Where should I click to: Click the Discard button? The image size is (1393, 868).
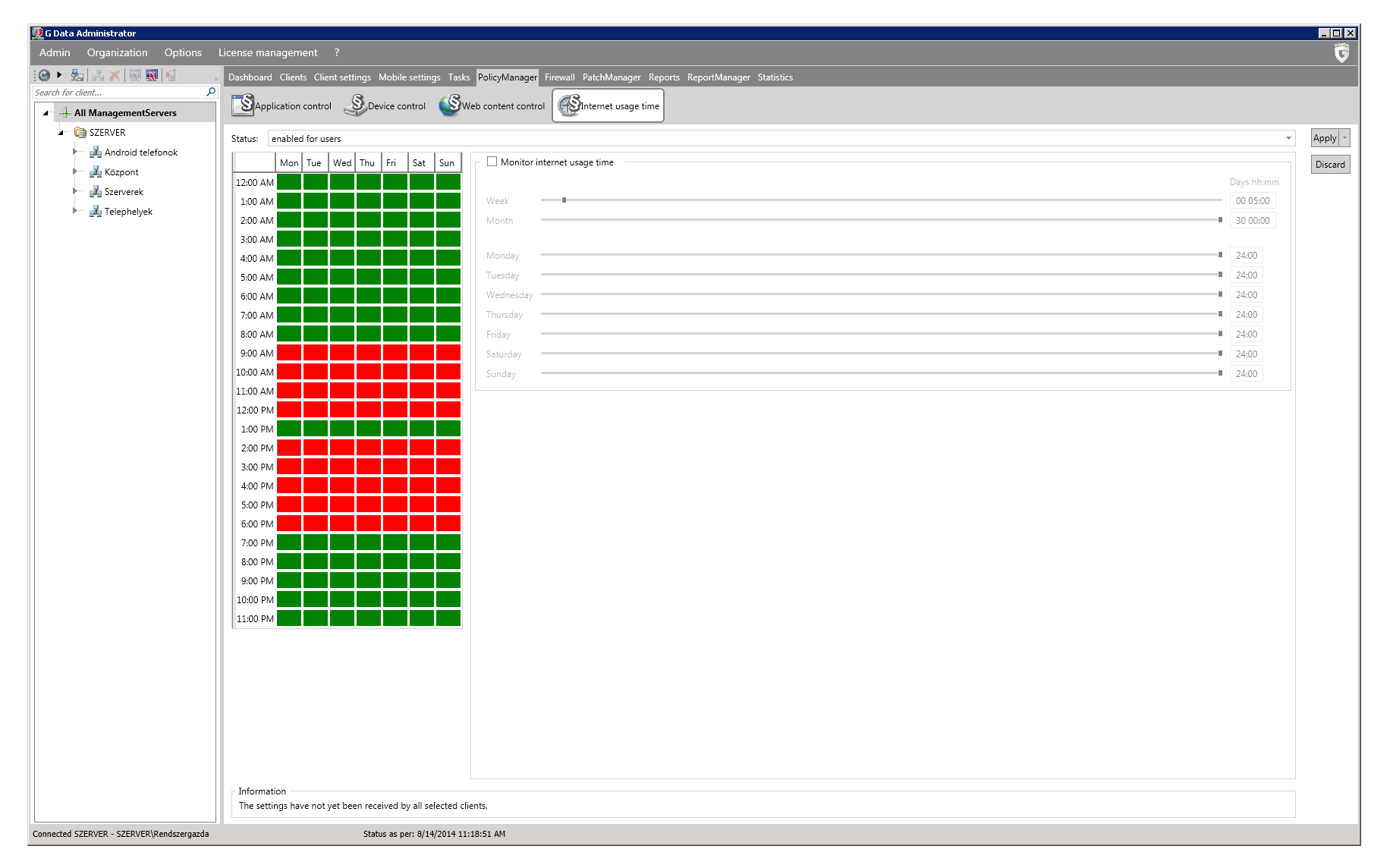coord(1330,164)
